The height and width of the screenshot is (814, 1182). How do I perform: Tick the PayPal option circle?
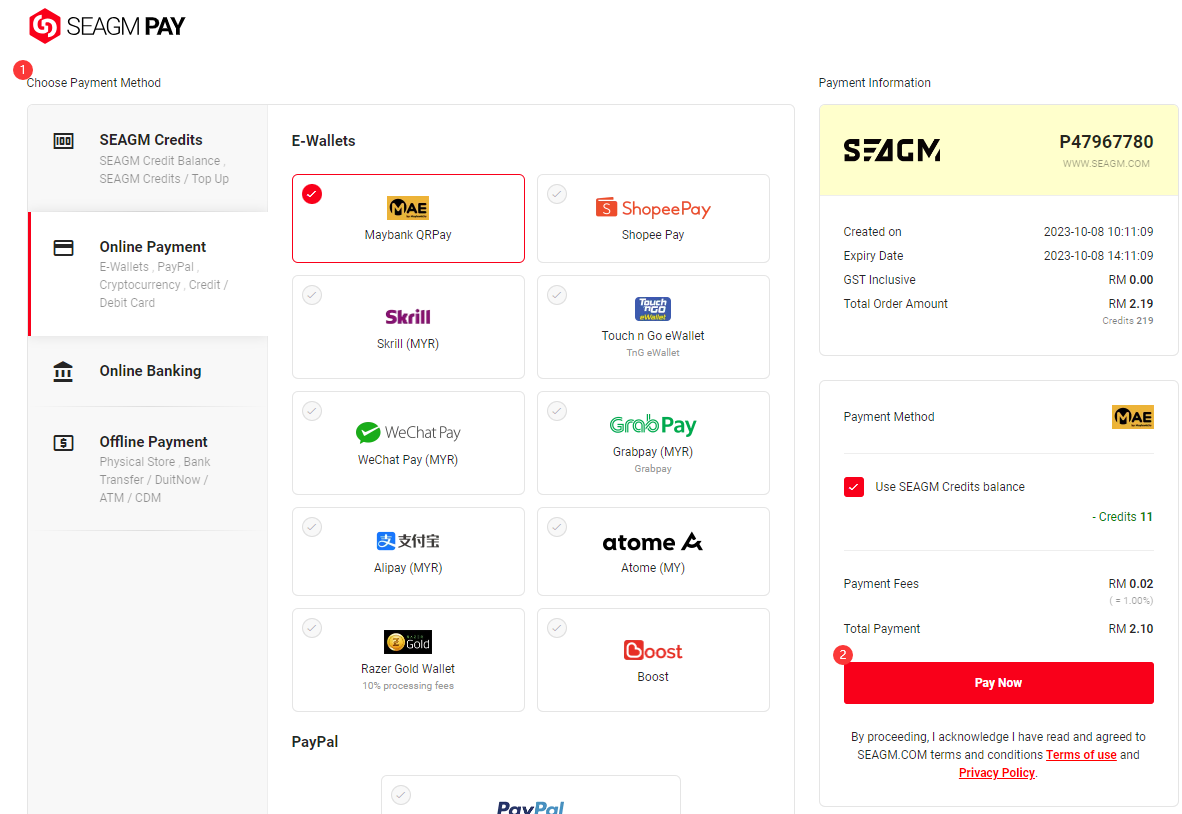point(401,795)
